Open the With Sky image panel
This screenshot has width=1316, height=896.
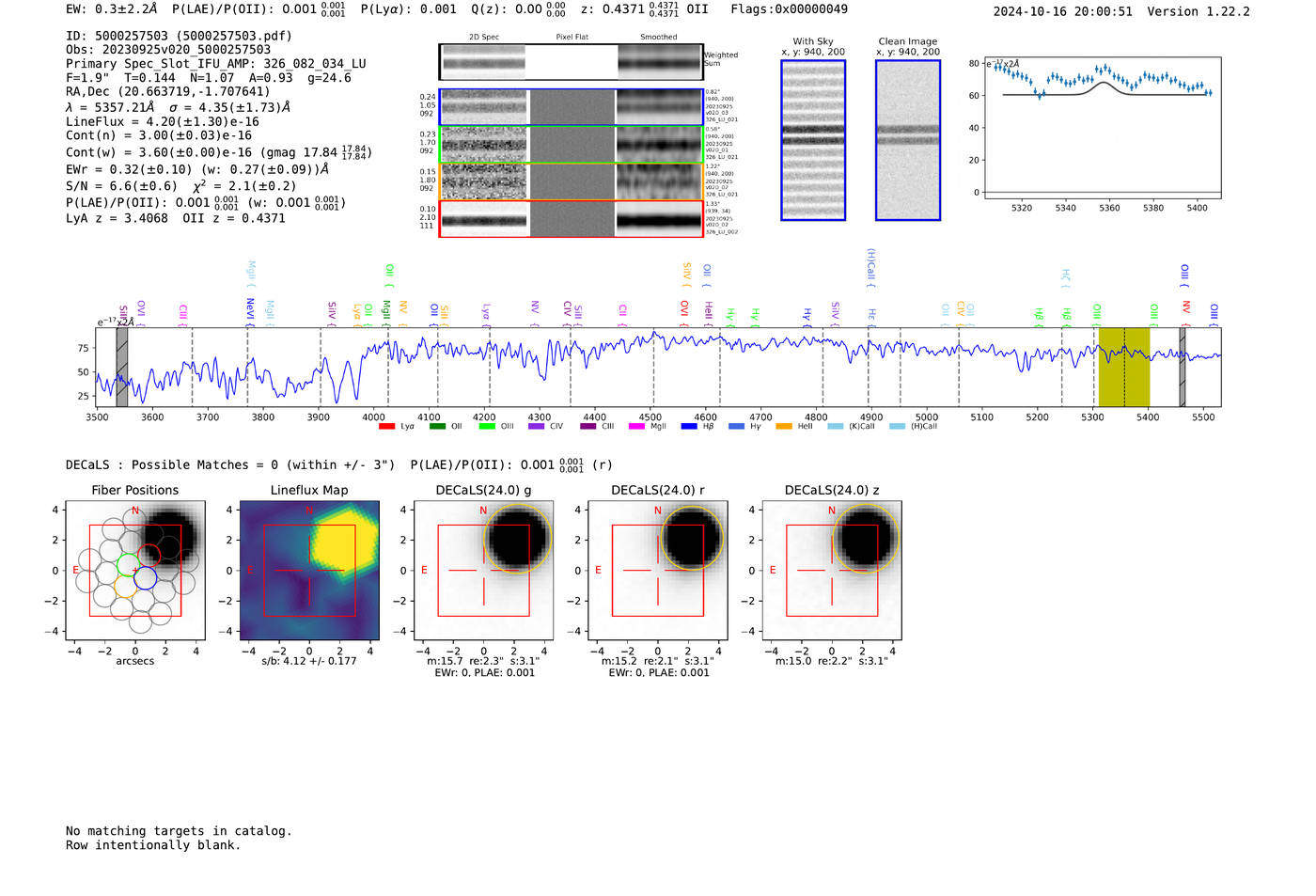click(813, 140)
